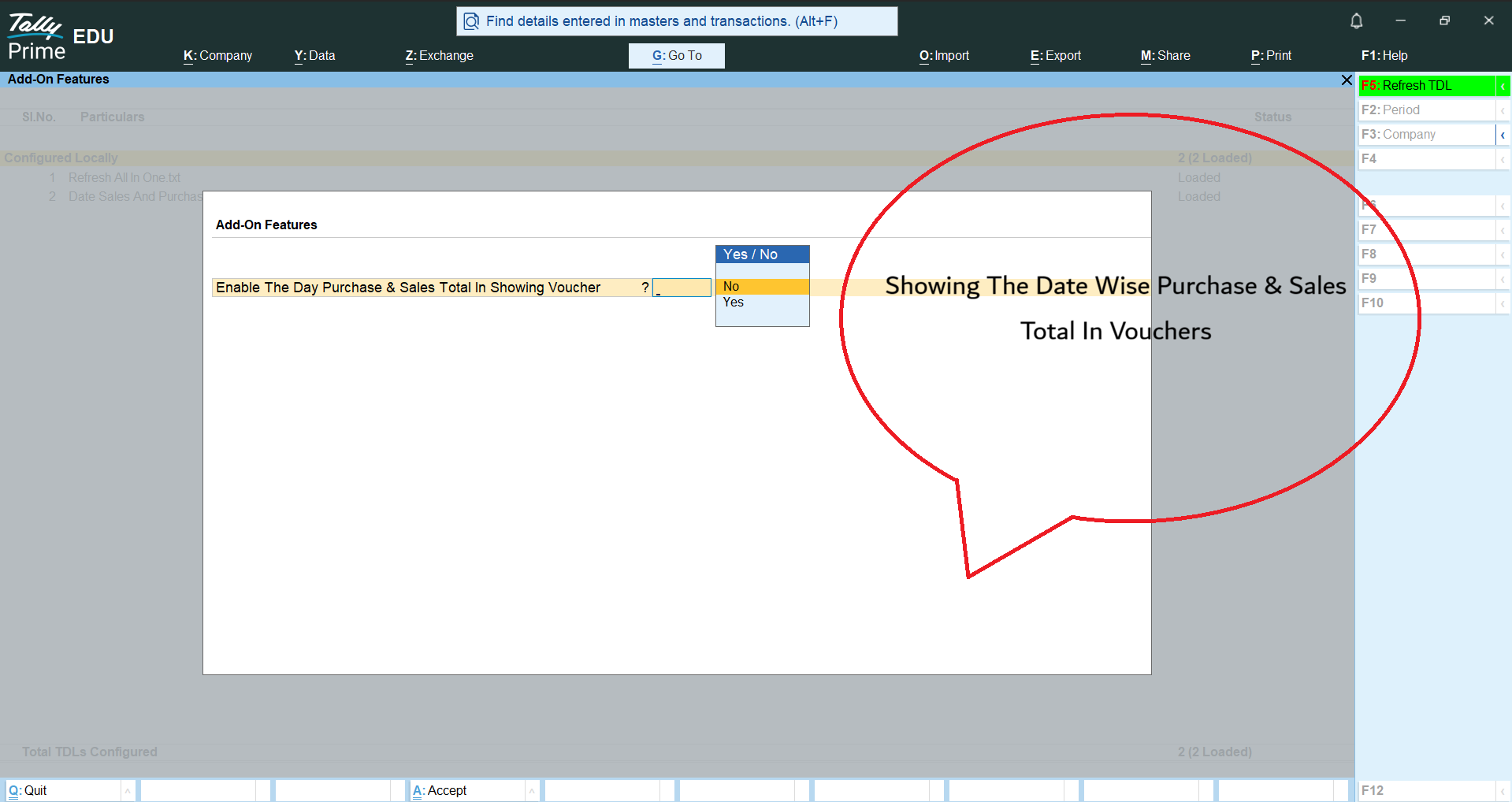Click the F10 side button
This screenshot has width=1512, height=802.
click(1426, 303)
